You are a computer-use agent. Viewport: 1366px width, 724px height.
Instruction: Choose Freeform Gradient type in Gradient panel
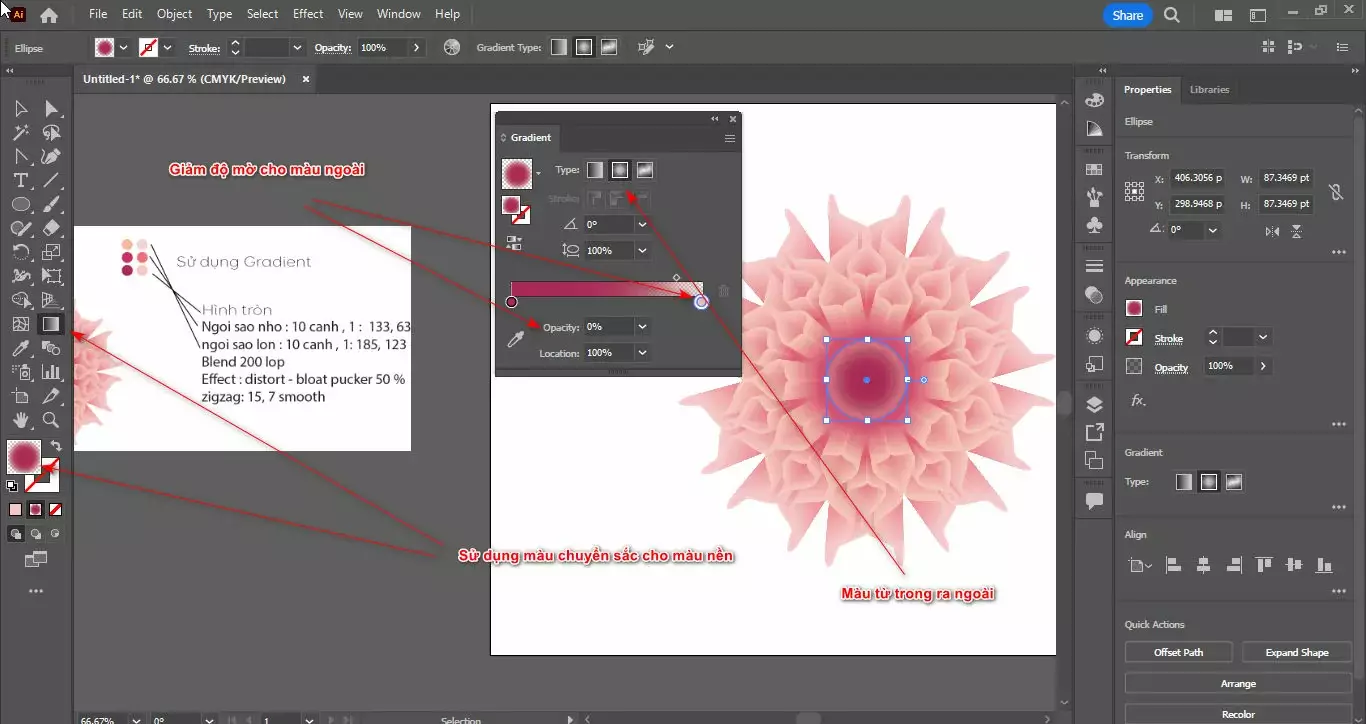click(645, 170)
